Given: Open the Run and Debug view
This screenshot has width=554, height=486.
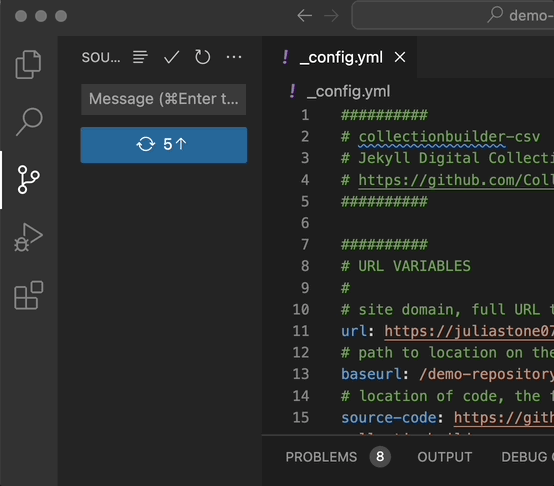Looking at the screenshot, I should tap(28, 237).
